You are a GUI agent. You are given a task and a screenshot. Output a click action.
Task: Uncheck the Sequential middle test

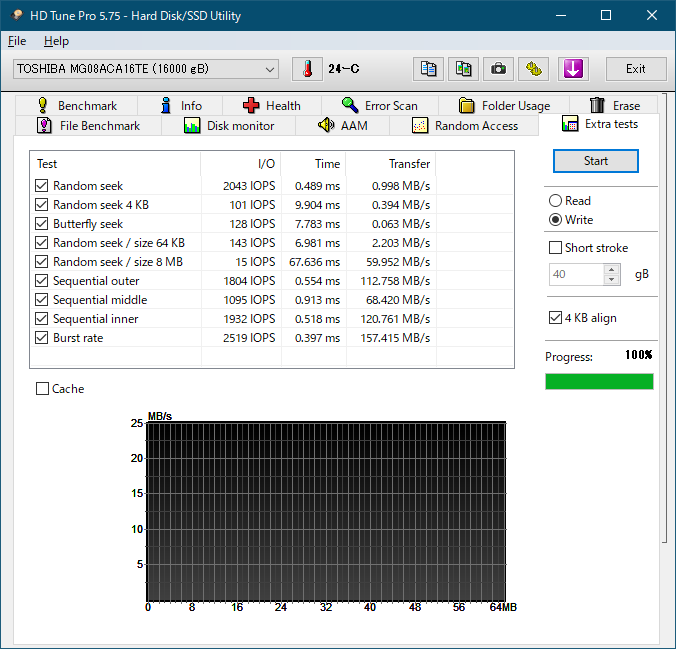[41, 300]
